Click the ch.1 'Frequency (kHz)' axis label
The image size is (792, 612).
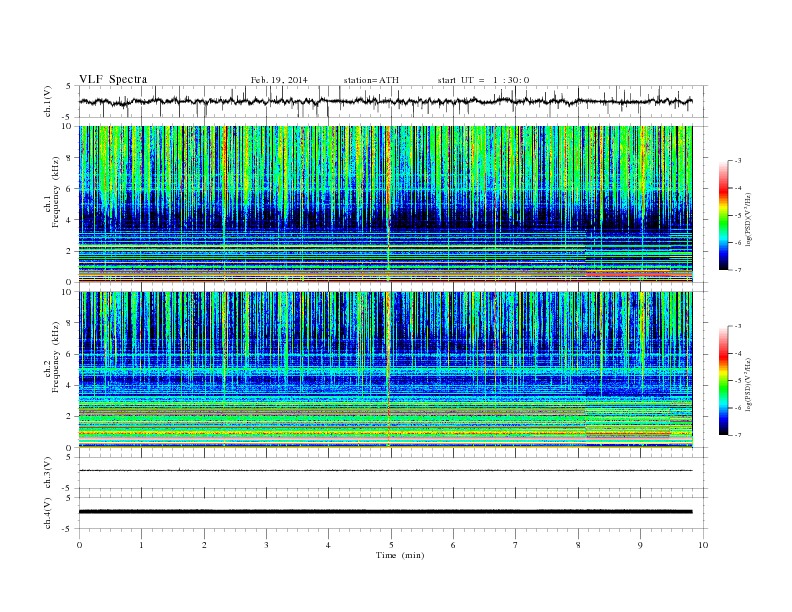(56, 192)
